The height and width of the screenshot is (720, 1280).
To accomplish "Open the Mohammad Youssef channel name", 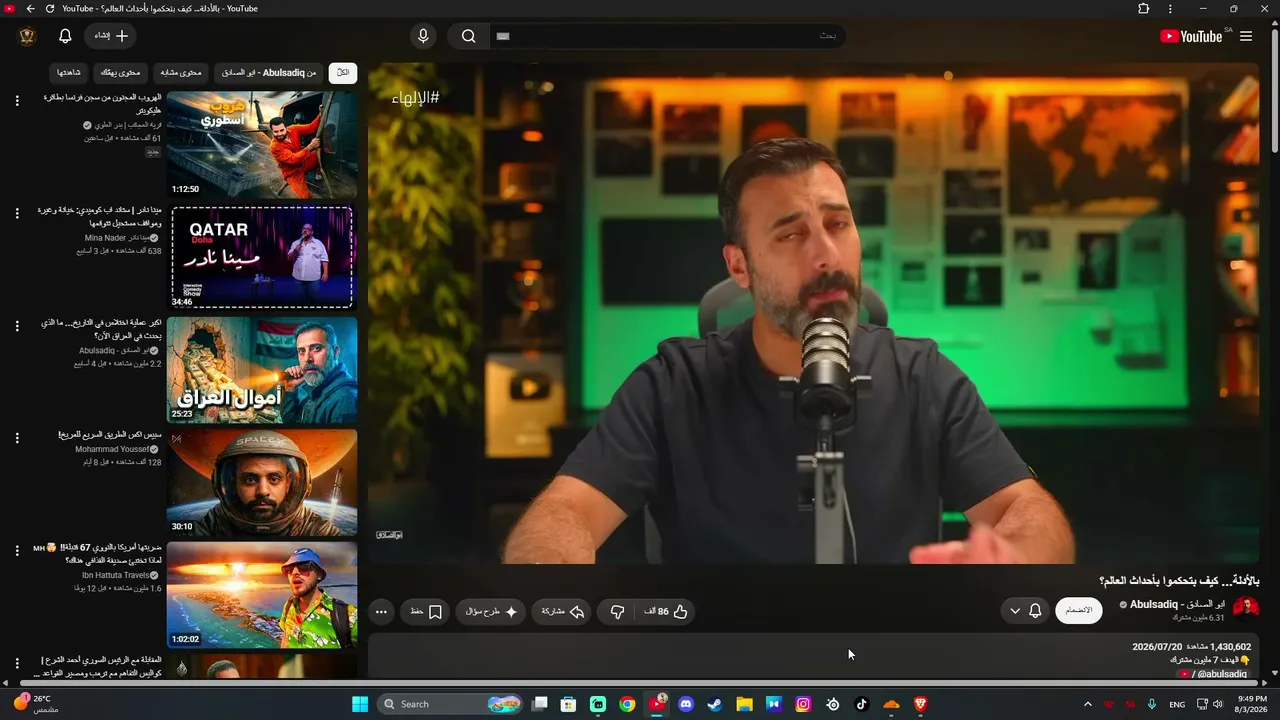I will (112, 450).
